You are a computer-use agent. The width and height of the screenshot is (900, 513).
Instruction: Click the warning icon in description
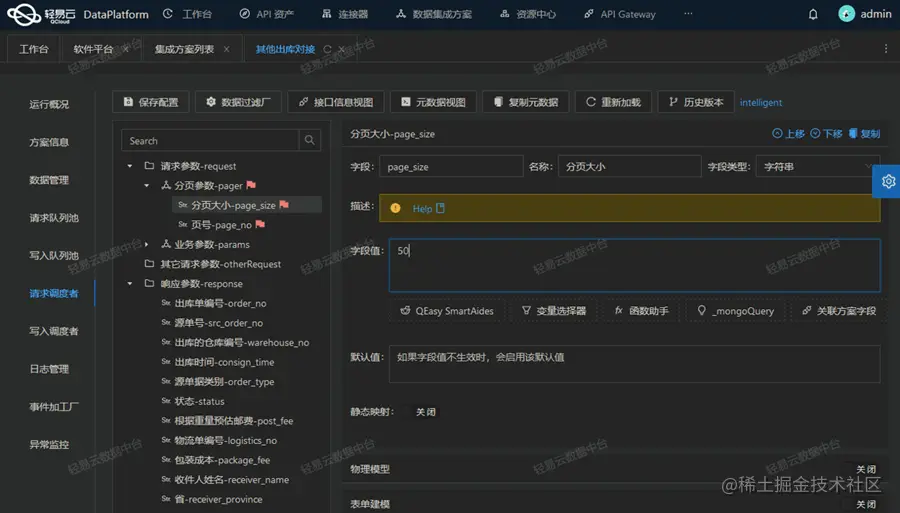(x=395, y=208)
